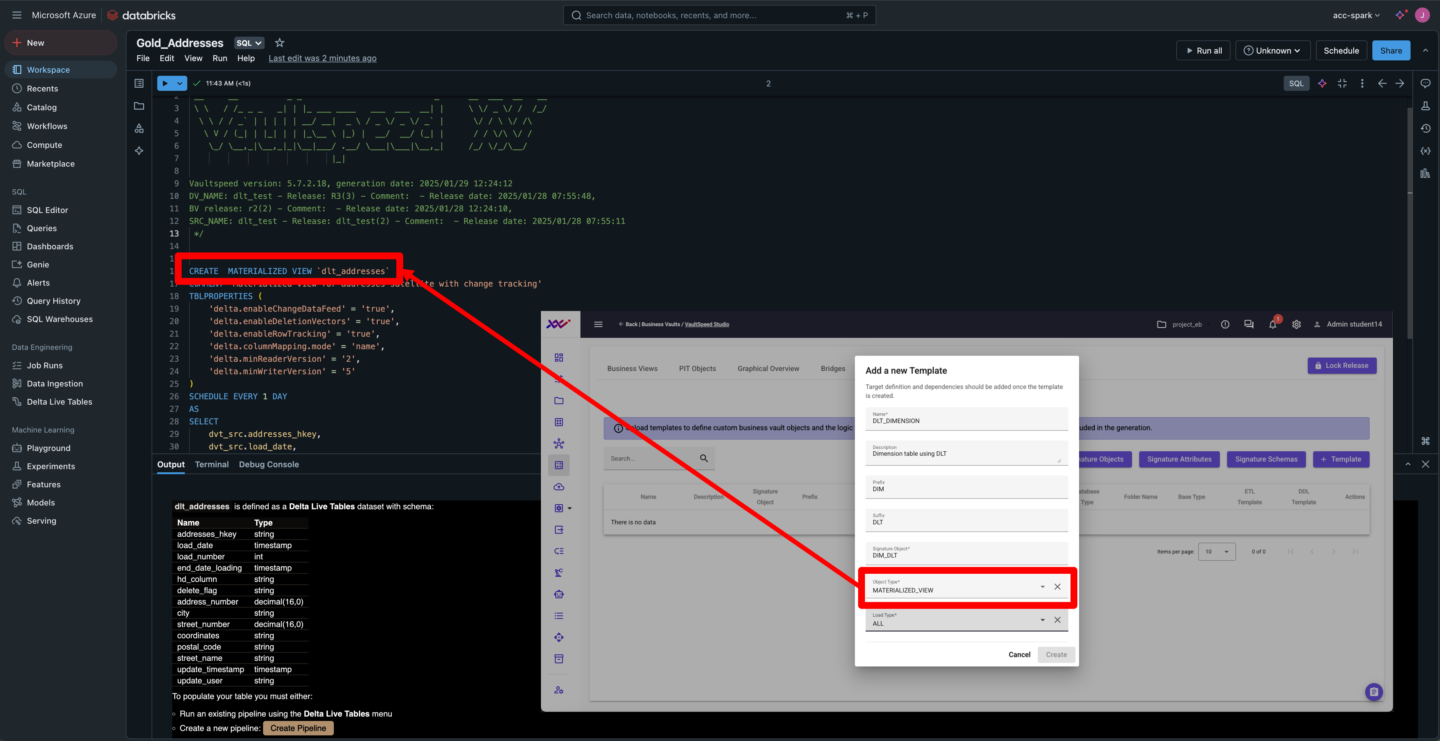Open the Object Type dropdown in template dialog
1440x741 pixels.
click(1042, 587)
